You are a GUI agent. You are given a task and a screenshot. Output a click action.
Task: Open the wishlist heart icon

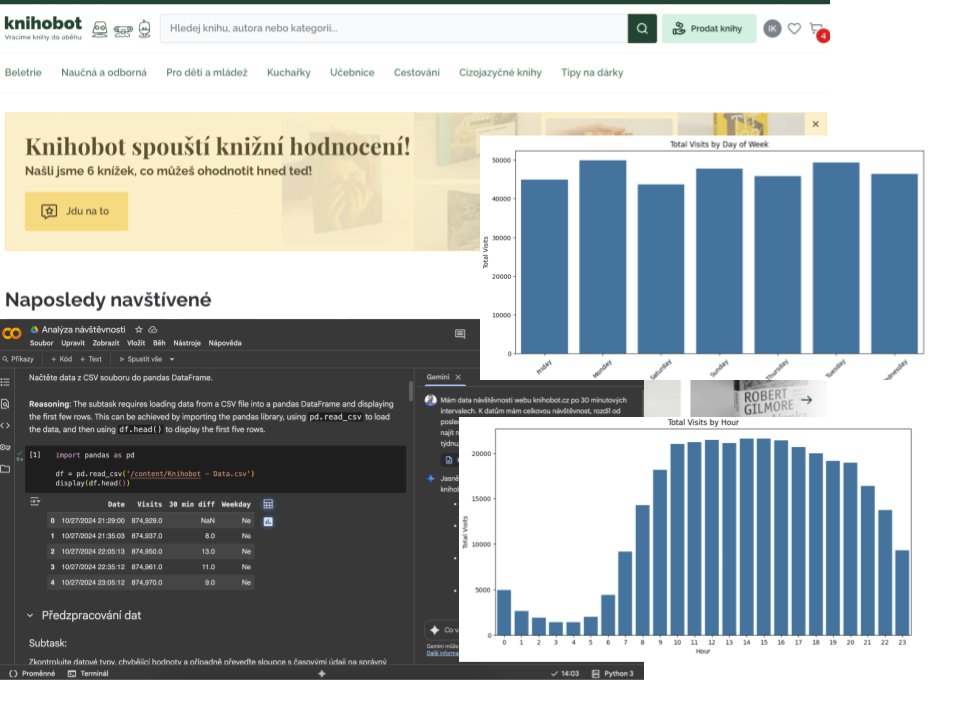click(x=794, y=28)
